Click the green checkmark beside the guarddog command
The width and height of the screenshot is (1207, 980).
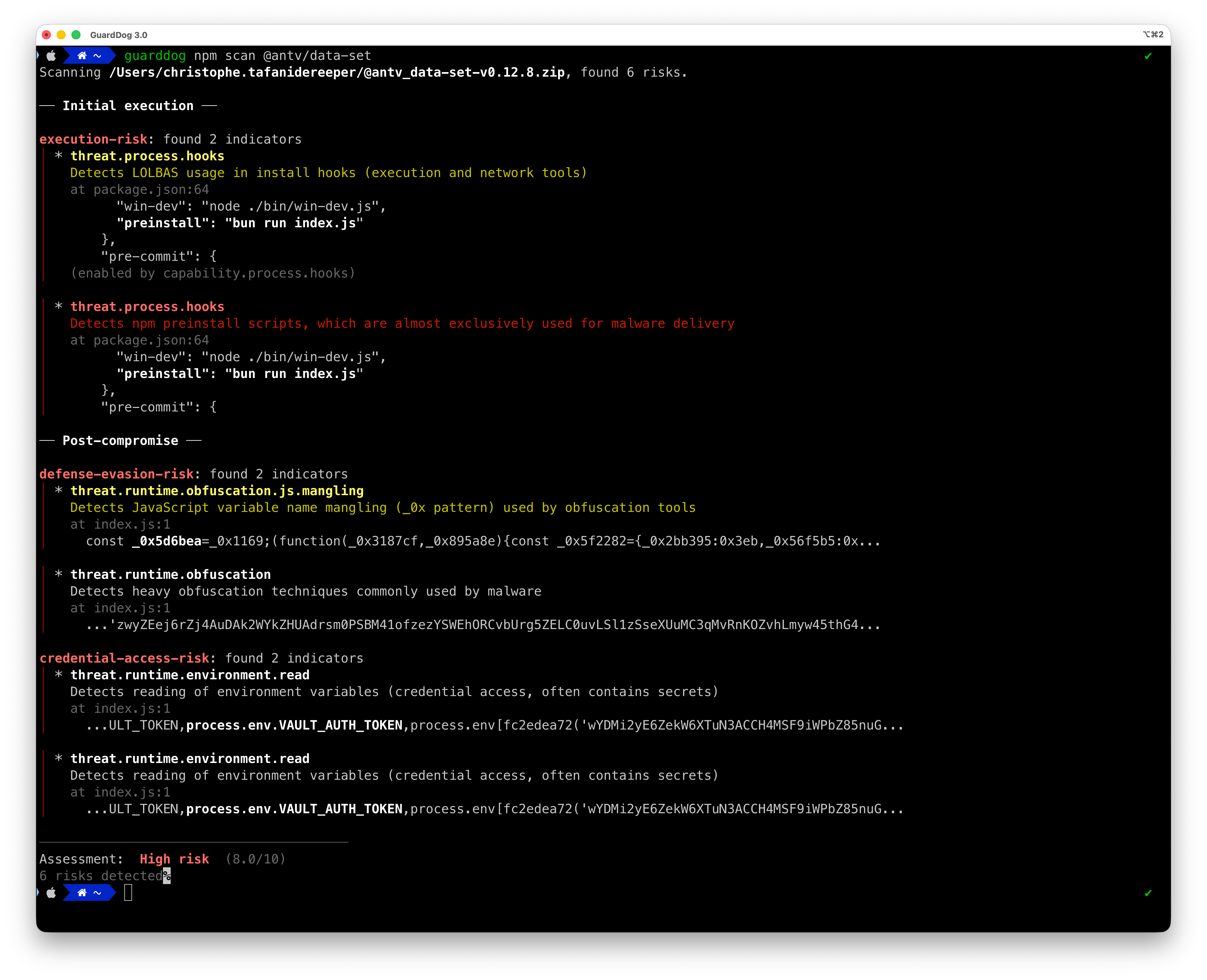(x=1148, y=56)
